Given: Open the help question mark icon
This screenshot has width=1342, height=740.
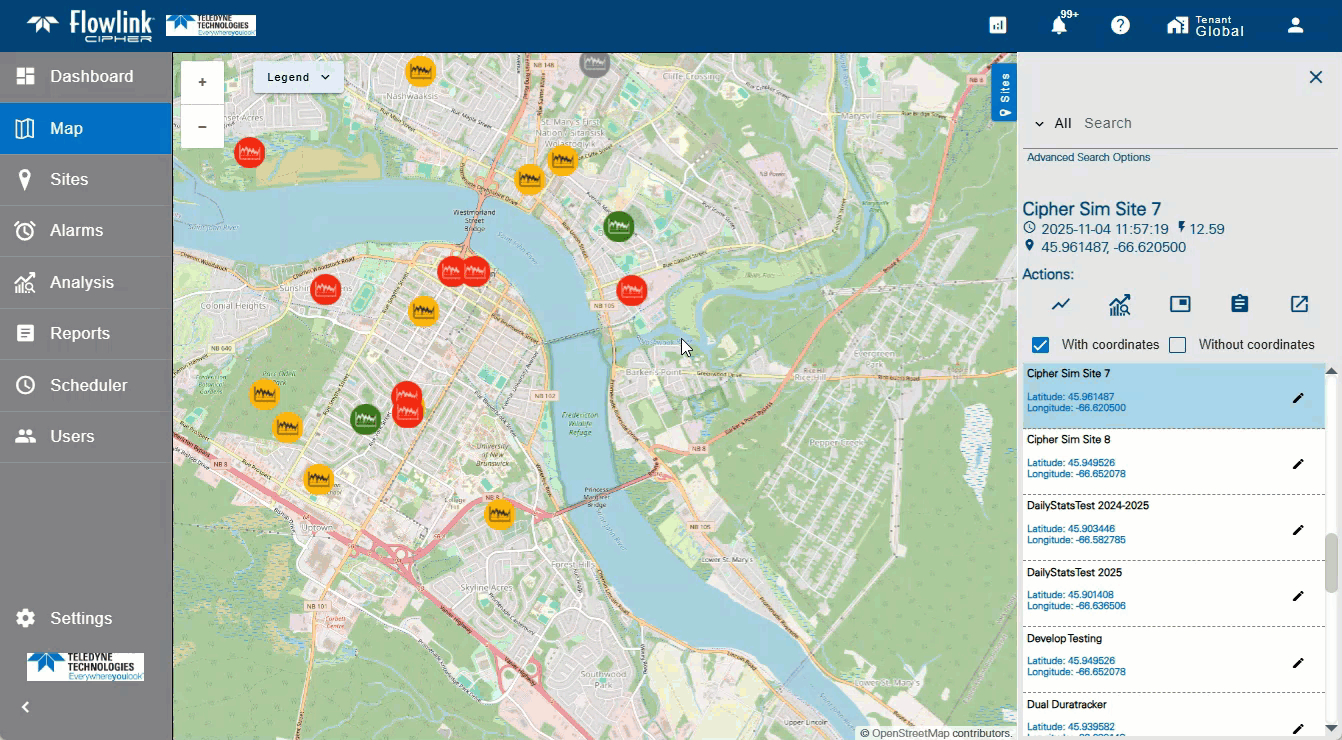Looking at the screenshot, I should point(1120,26).
